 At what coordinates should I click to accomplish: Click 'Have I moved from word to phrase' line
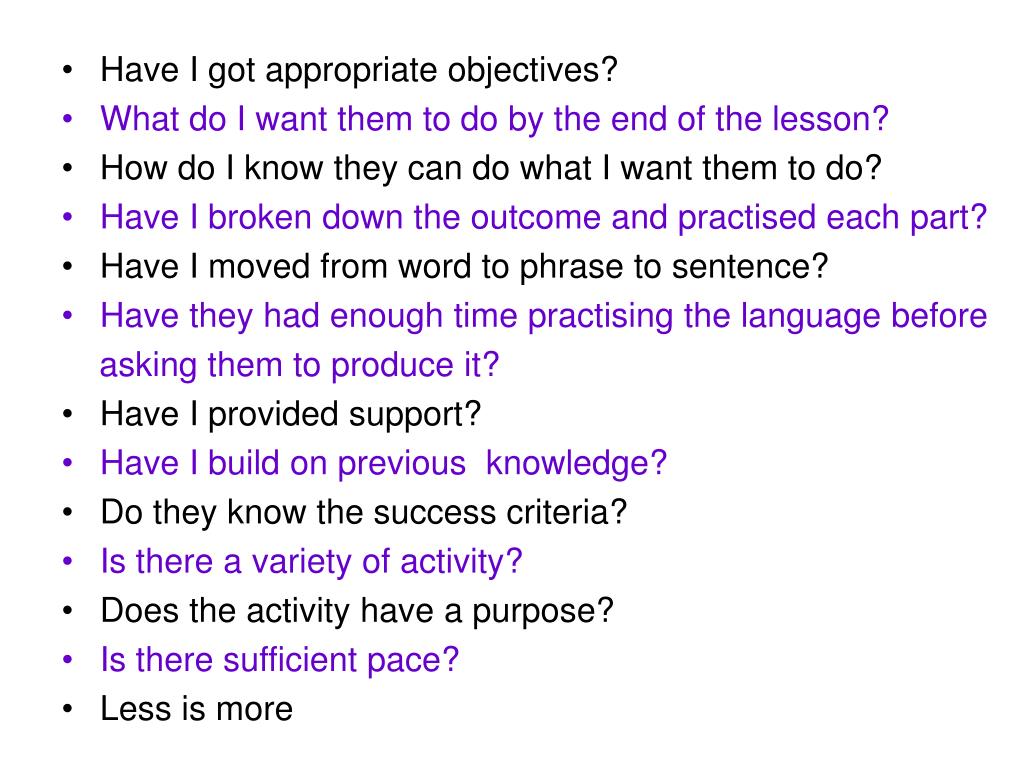click(464, 267)
